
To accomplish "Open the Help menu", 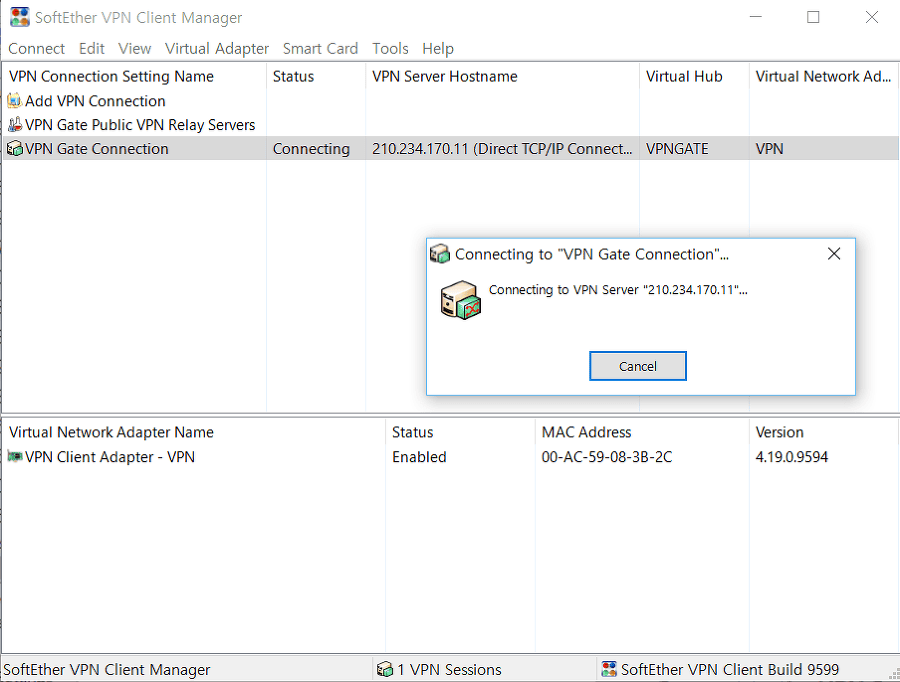I will pyautogui.click(x=438, y=49).
